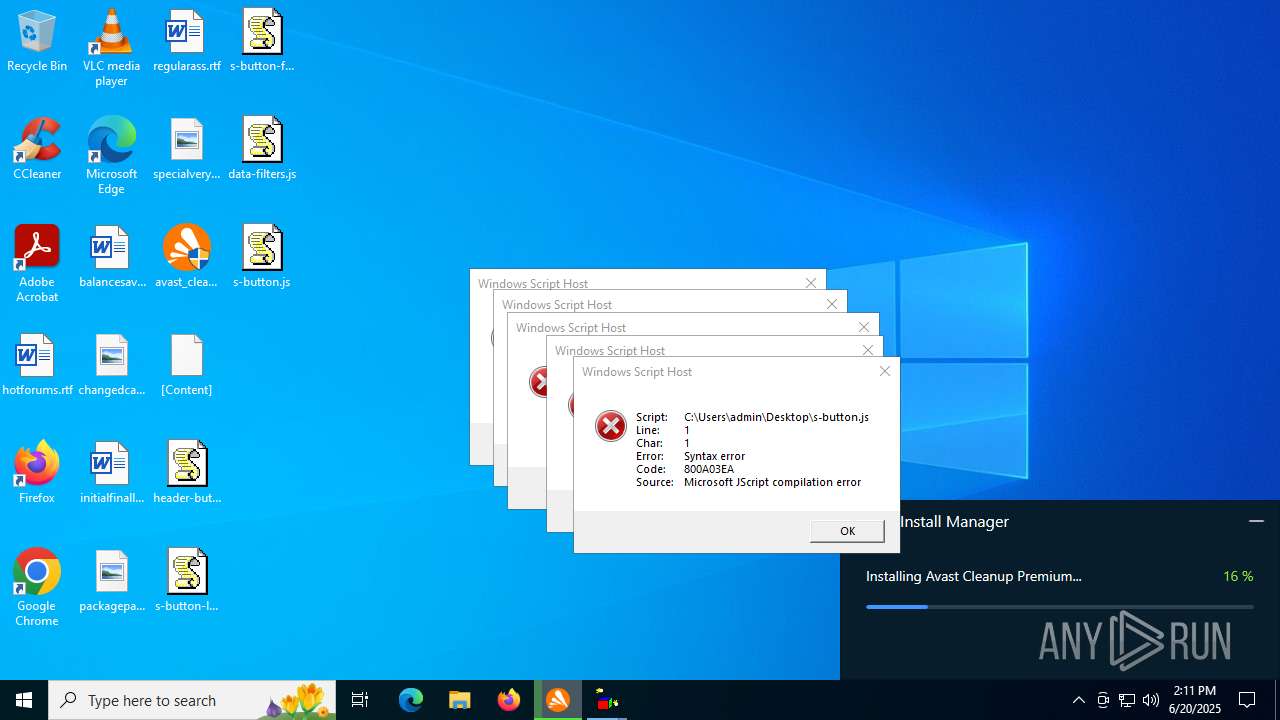Viewport: 1280px width, 720px height.
Task: Select the [Content] blank file icon
Action: click(187, 366)
